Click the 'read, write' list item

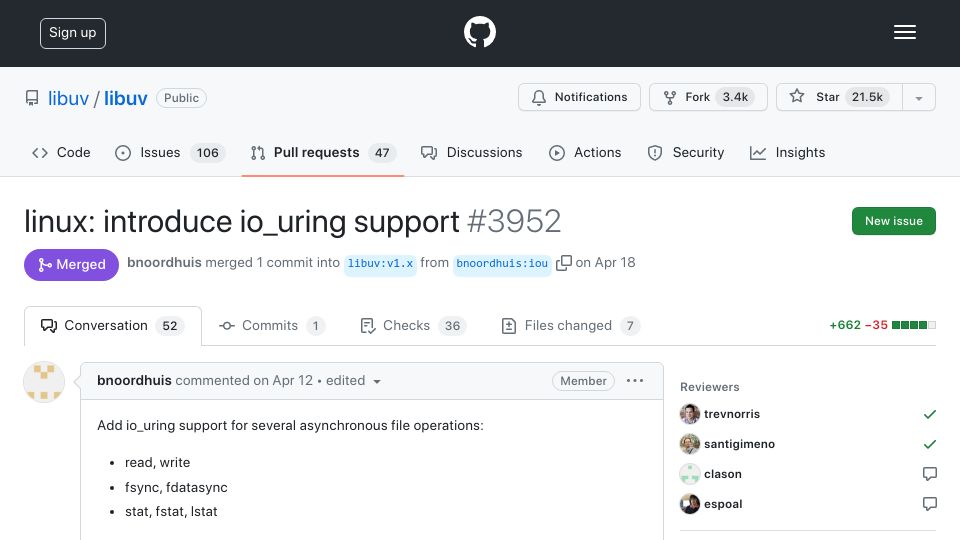coord(157,462)
